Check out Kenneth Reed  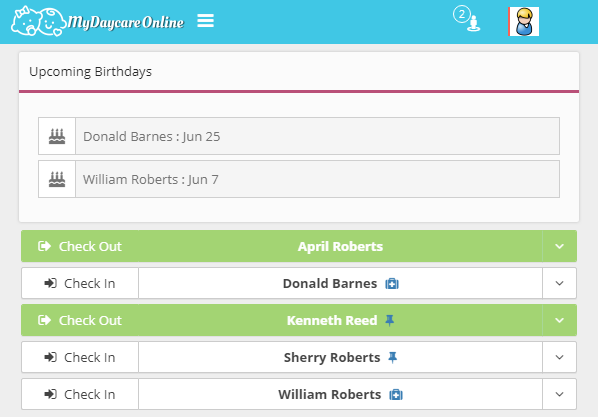(80, 320)
